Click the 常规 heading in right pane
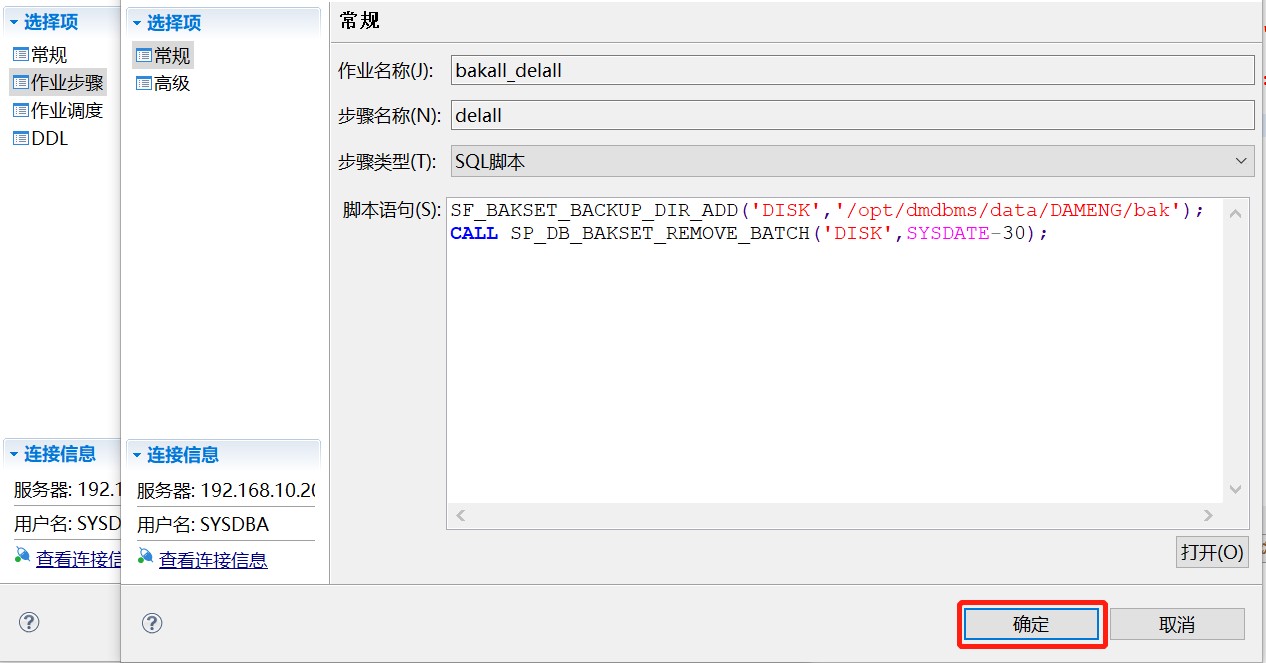This screenshot has height=663, width=1266. point(360,21)
